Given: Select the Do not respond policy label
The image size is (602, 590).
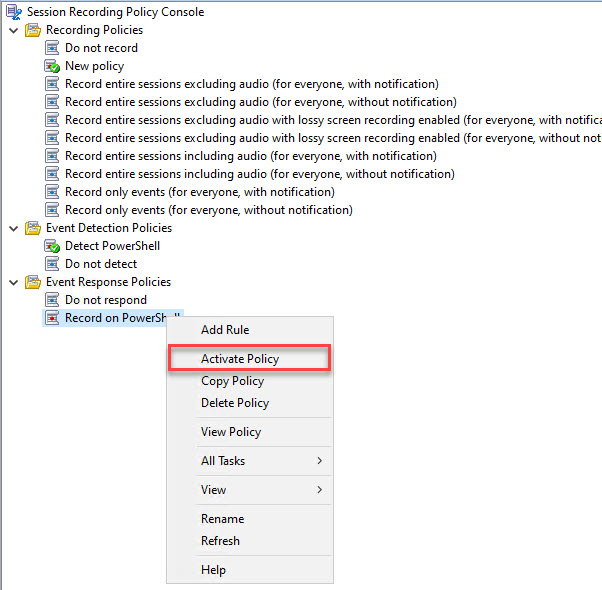Looking at the screenshot, I should tap(106, 300).
